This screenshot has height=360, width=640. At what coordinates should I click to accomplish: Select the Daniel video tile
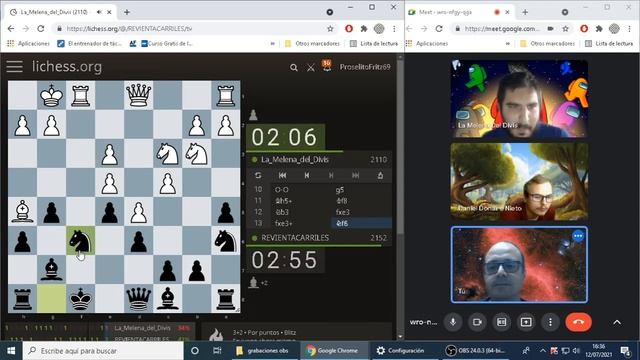(x=519, y=182)
